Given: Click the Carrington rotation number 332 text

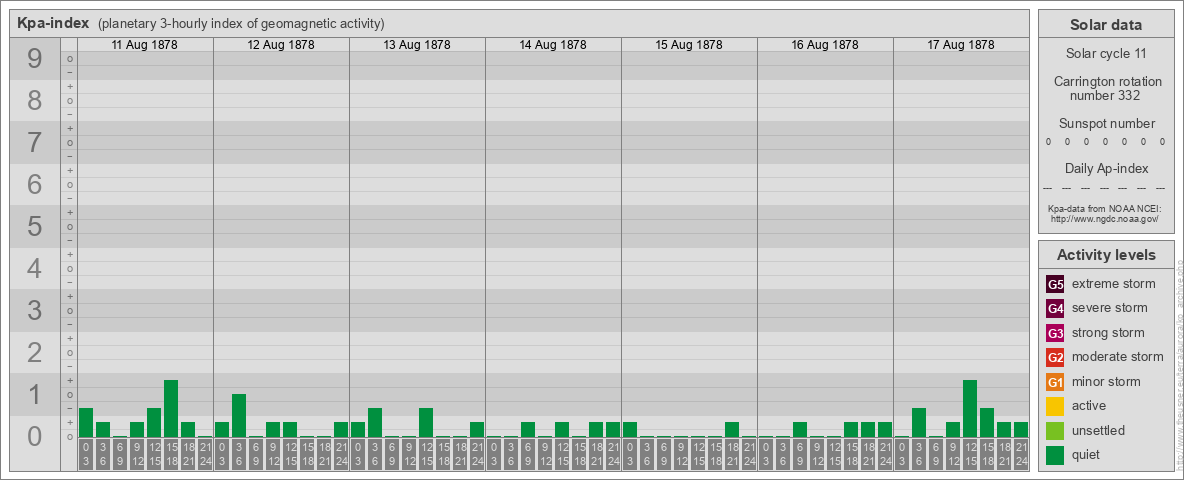Looking at the screenshot, I should pyautogui.click(x=1106, y=88).
